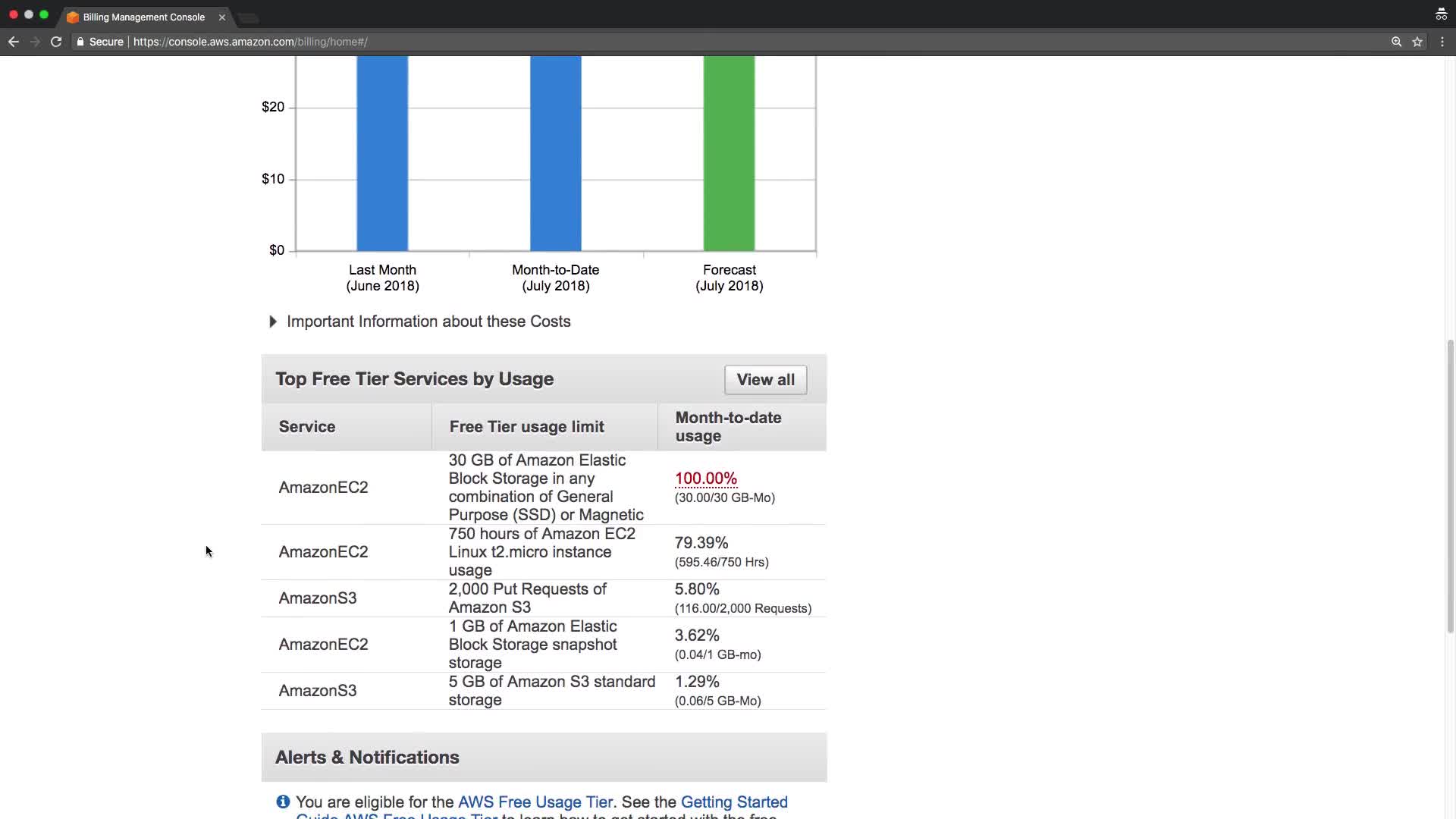Image resolution: width=1456 pixels, height=819 pixels.
Task: Click the 100.00% usage value for AmazonEC2
Action: coord(705,479)
